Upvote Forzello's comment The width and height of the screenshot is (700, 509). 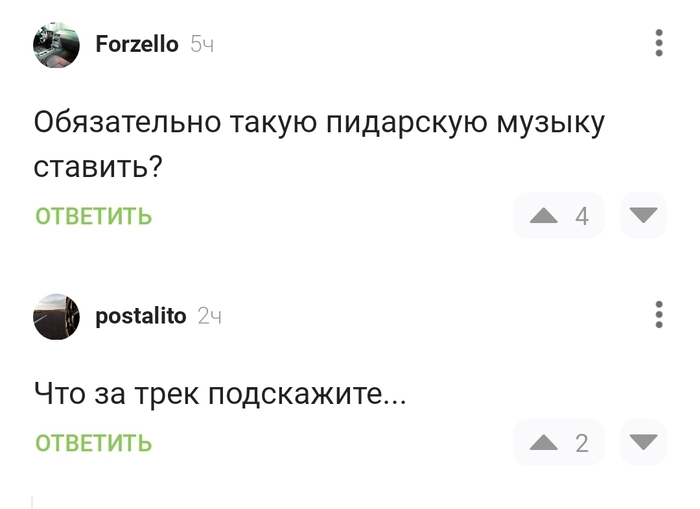(x=543, y=215)
